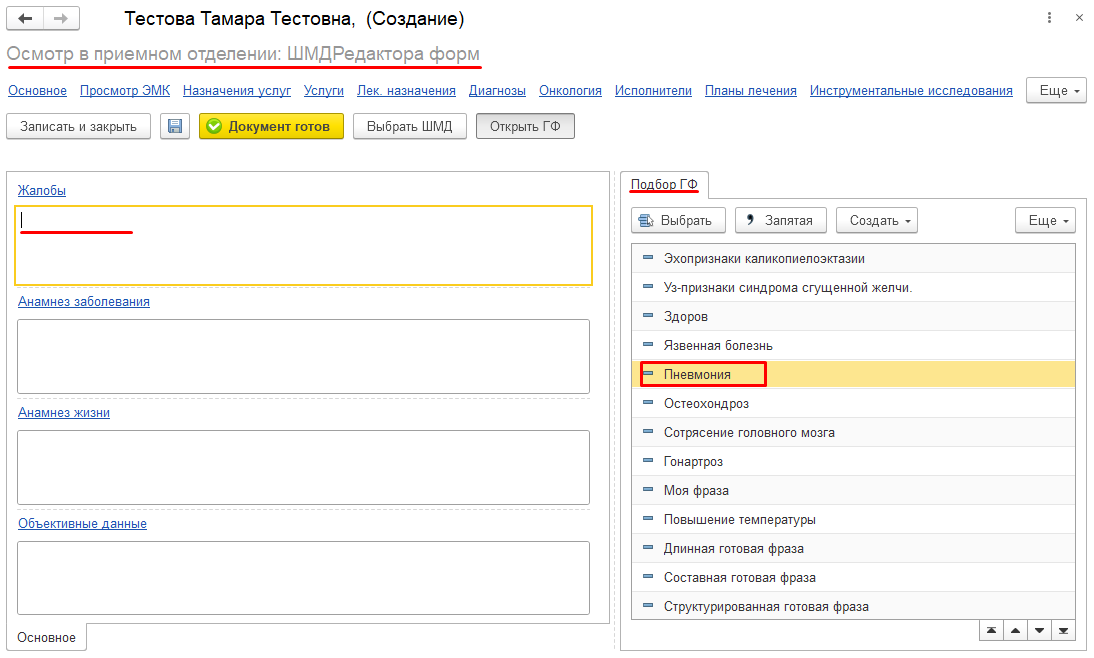This screenshot has height=658, width=1094.
Task: Go to Диагнозы section
Action: 497,91
